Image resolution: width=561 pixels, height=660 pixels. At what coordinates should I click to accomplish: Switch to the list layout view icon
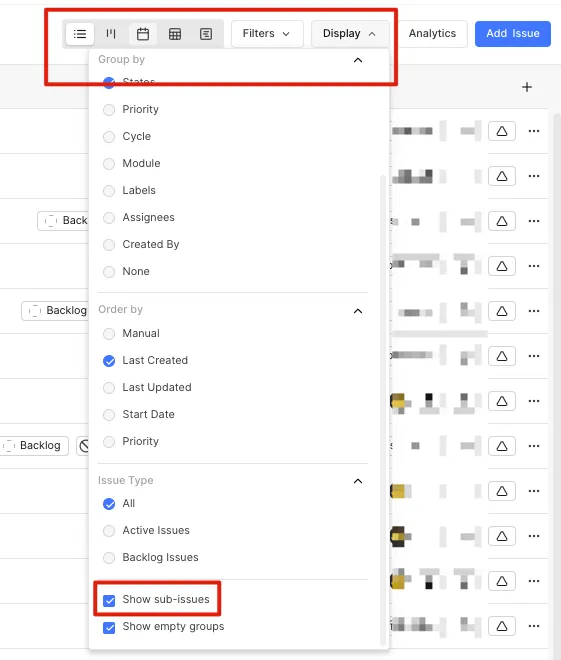pyautogui.click(x=80, y=34)
